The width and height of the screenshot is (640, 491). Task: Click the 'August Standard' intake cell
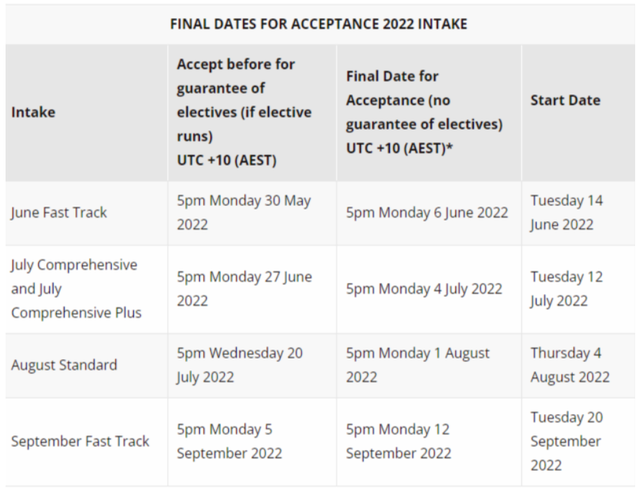coord(64,365)
